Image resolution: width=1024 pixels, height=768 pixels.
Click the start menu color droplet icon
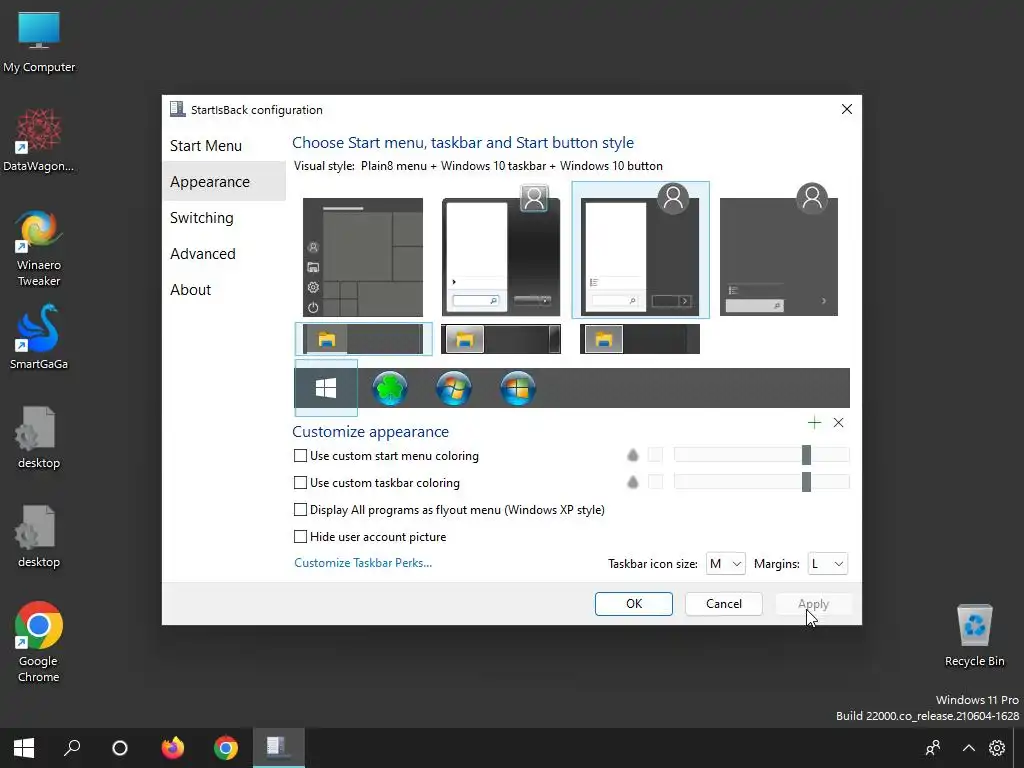tap(632, 455)
